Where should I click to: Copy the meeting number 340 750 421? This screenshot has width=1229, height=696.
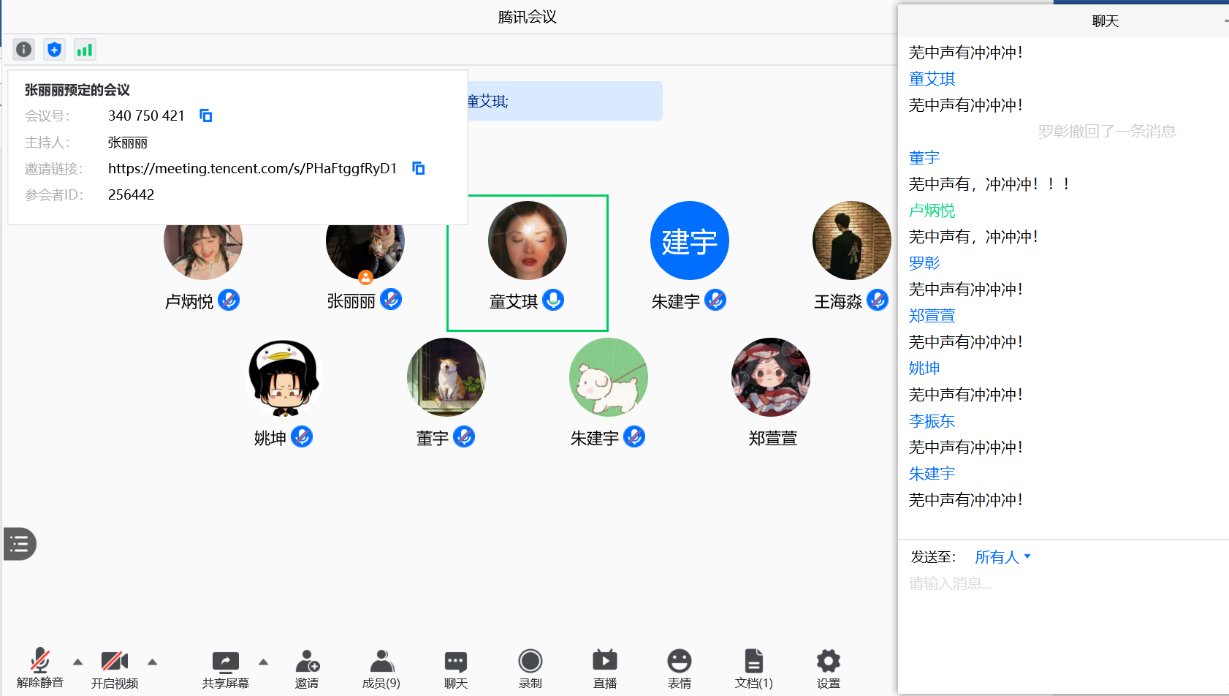tap(205, 115)
